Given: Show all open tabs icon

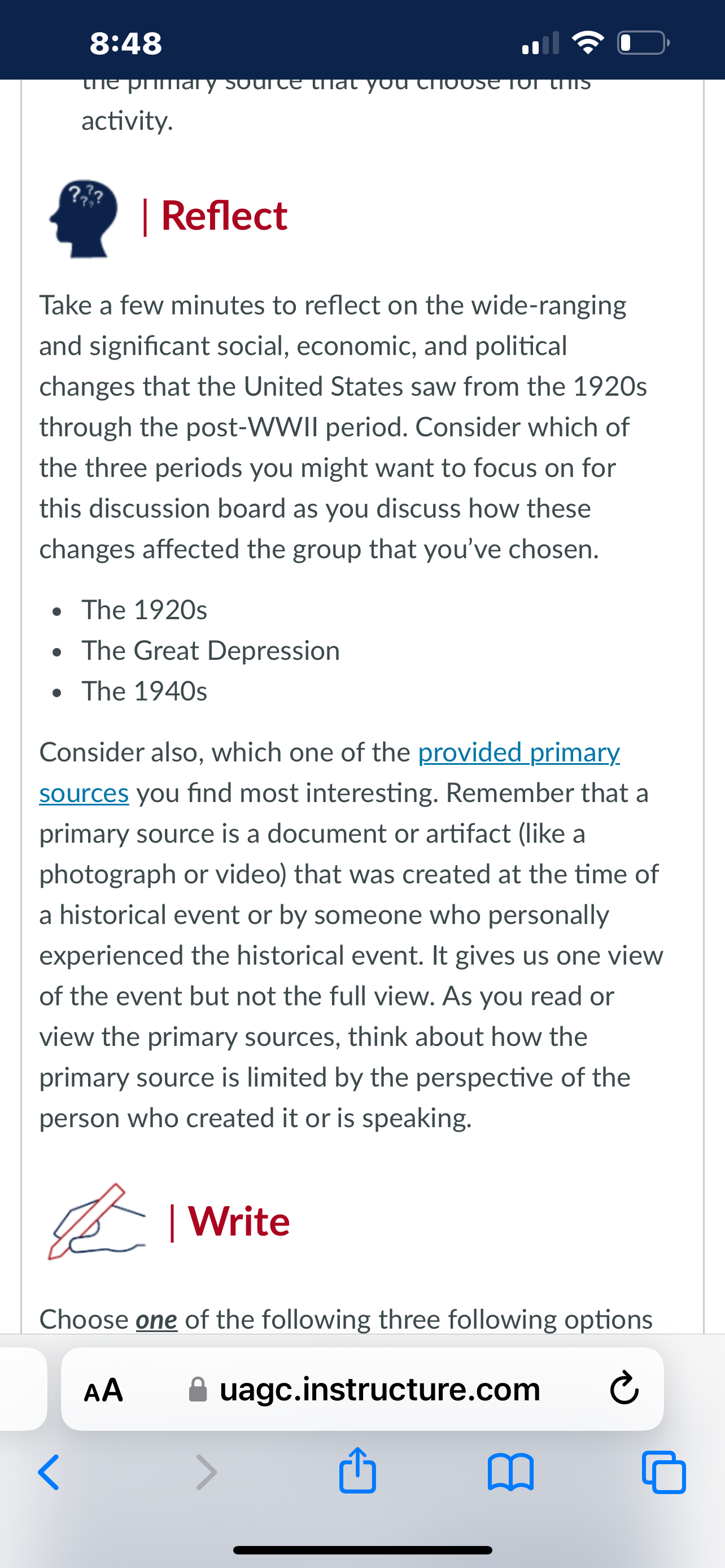Looking at the screenshot, I should 664,1473.
